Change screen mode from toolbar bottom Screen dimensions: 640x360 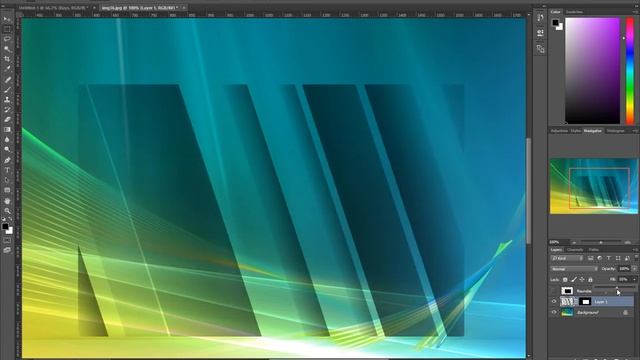7,250
